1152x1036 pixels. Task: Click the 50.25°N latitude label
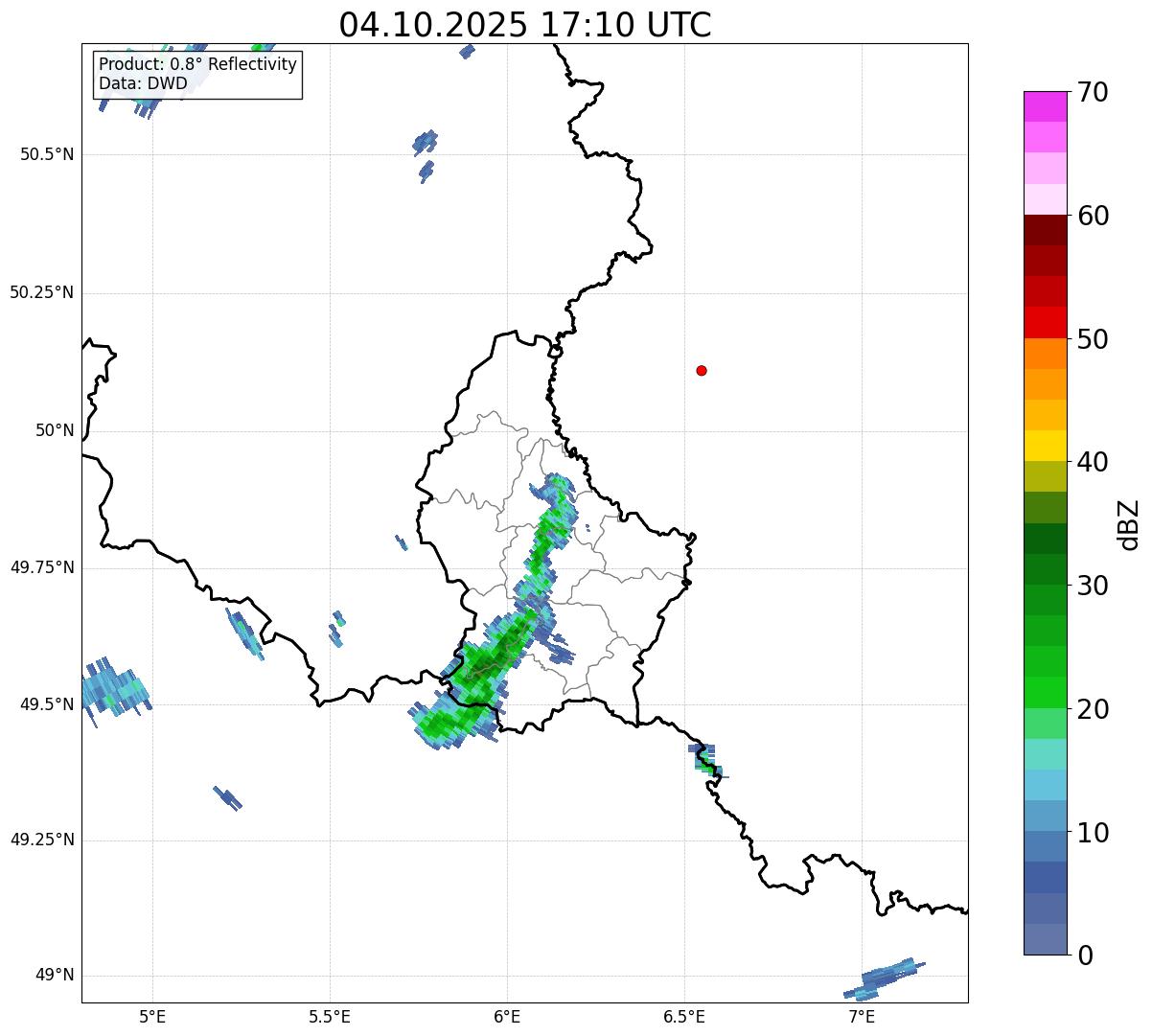(x=41, y=292)
